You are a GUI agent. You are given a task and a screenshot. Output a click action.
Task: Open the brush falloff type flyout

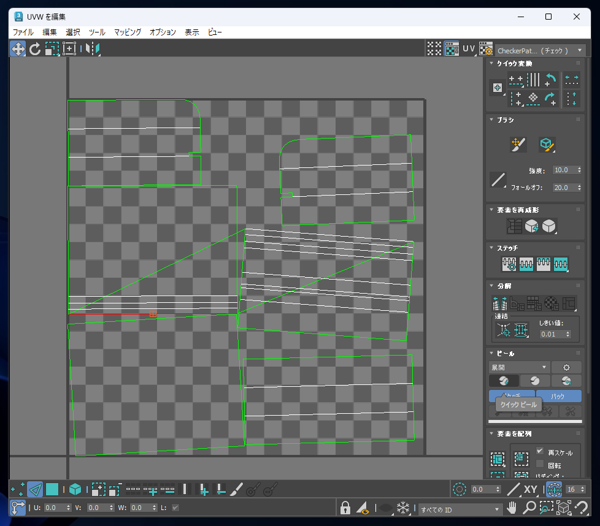click(498, 180)
